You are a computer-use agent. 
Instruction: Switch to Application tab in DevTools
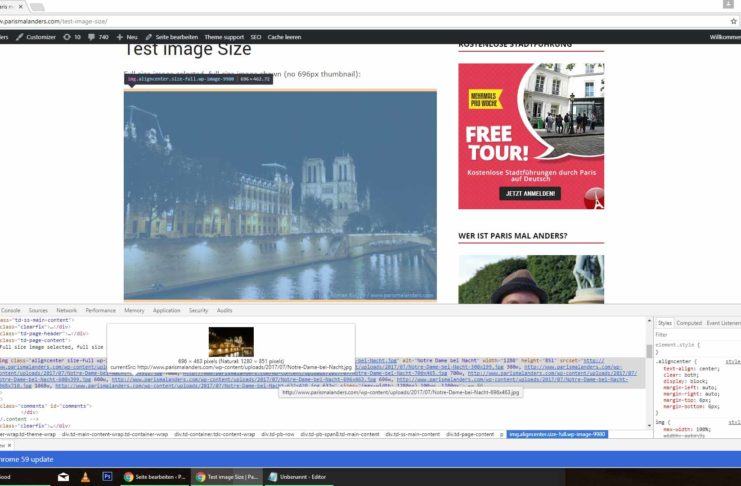point(166,311)
